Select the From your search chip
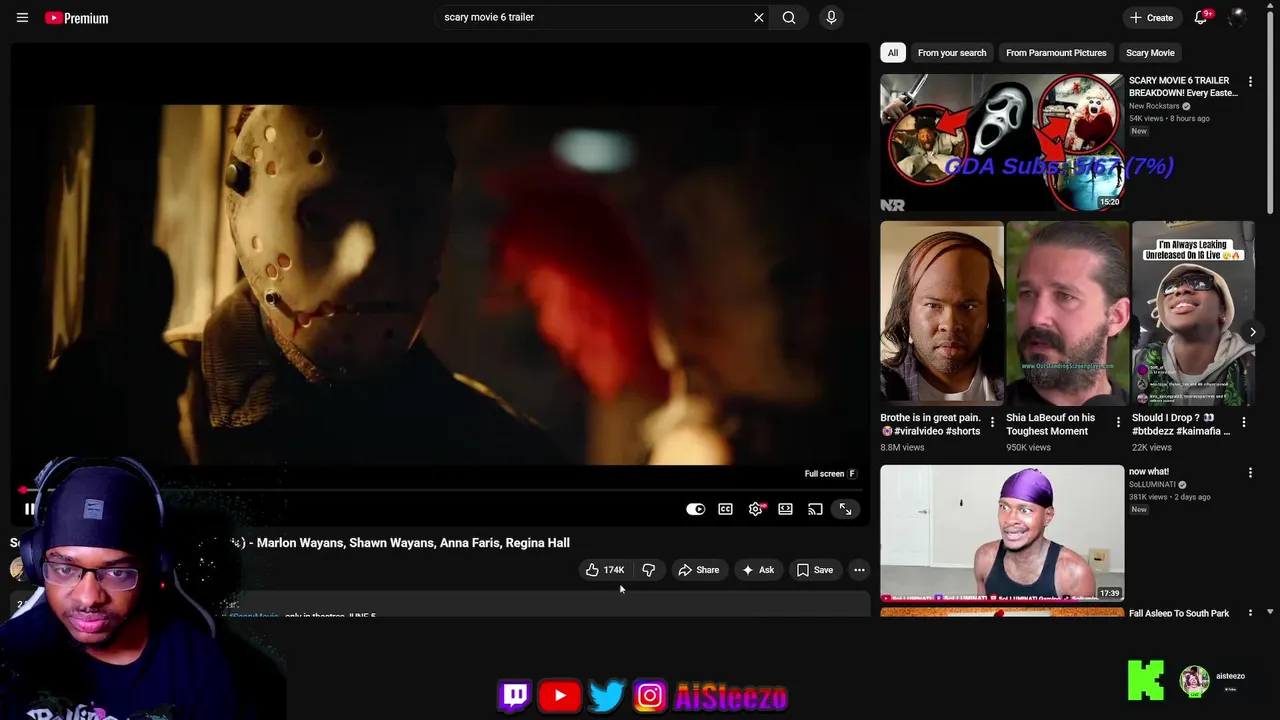The height and width of the screenshot is (720, 1280). tap(952, 53)
